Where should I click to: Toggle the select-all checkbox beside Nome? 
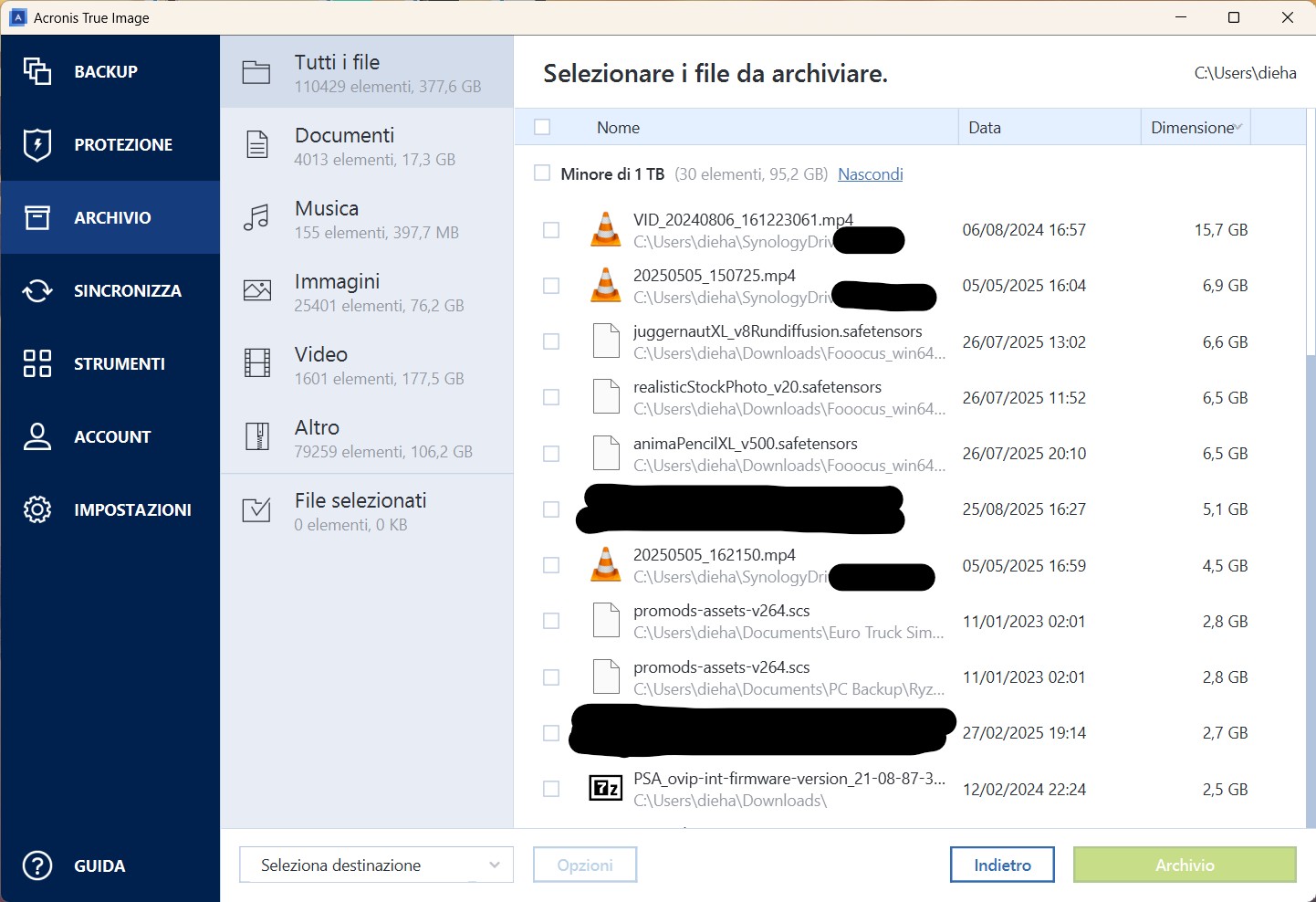pos(542,128)
